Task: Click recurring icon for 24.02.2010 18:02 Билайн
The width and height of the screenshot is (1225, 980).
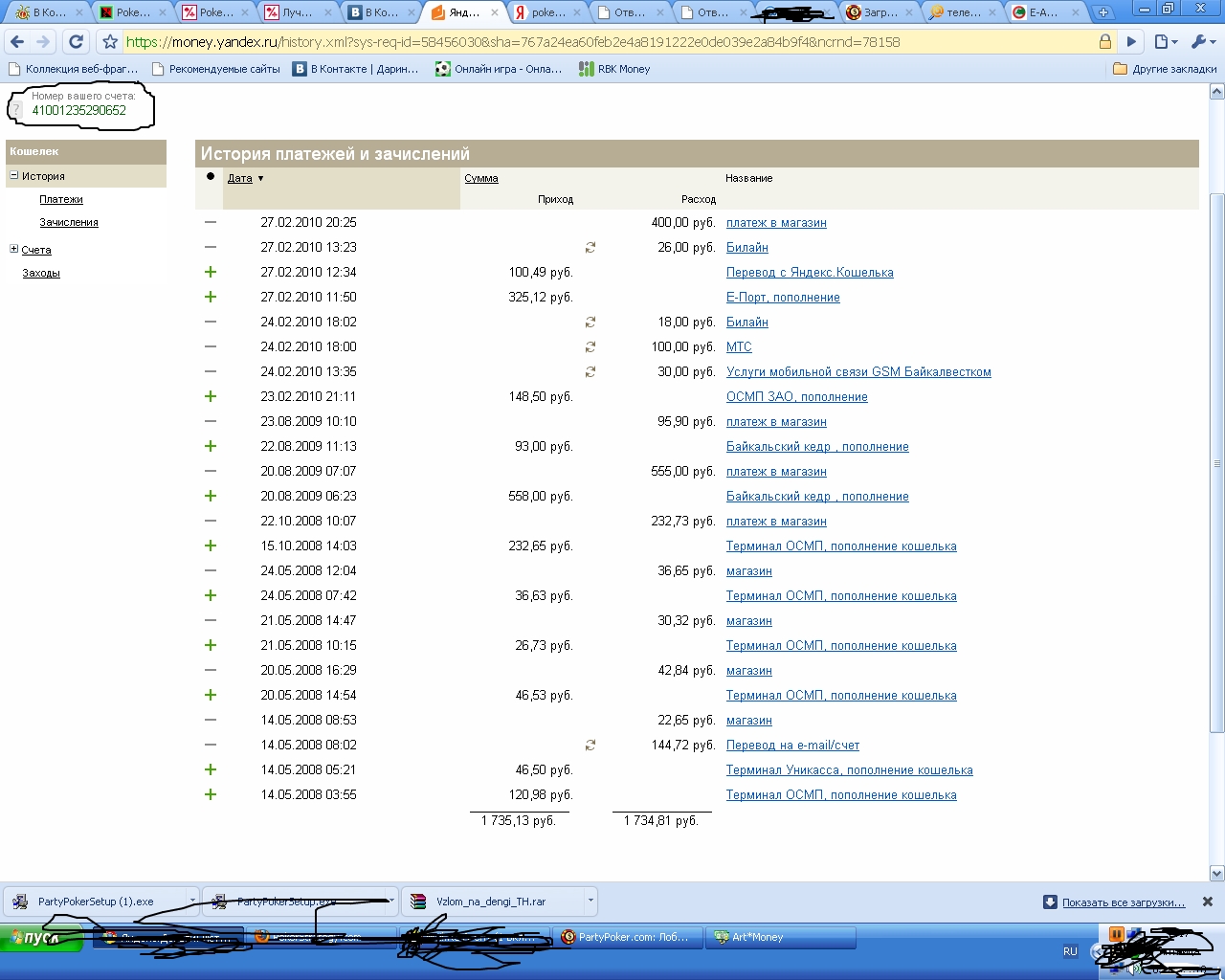Action: click(590, 322)
